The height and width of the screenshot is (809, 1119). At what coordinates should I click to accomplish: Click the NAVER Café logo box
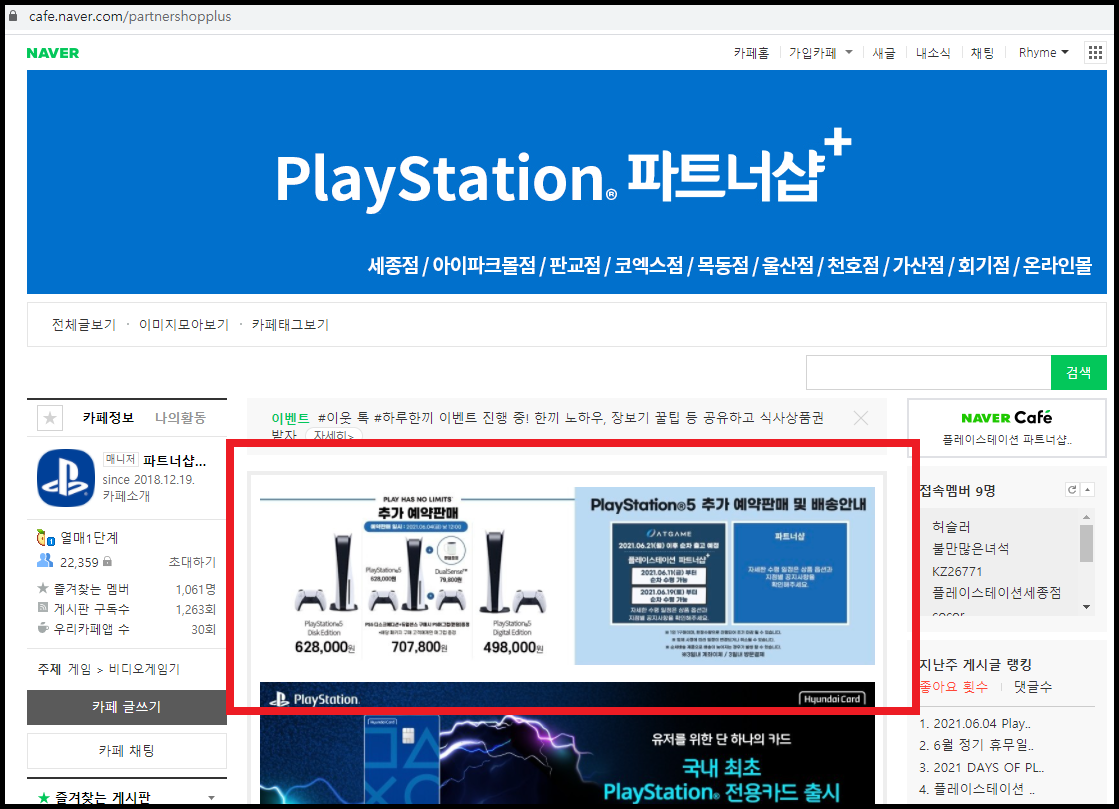[1006, 427]
